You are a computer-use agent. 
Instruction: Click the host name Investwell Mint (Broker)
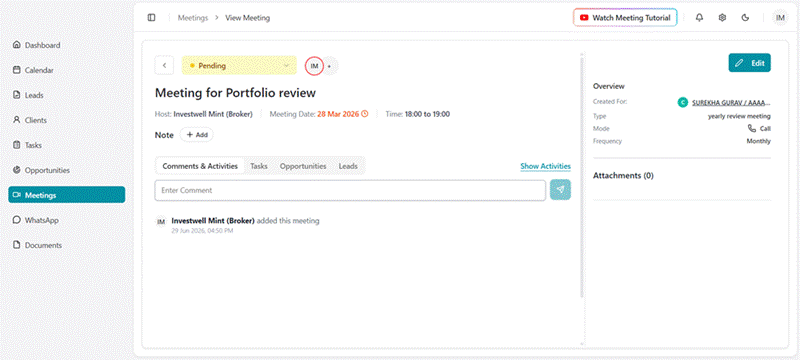[213, 114]
